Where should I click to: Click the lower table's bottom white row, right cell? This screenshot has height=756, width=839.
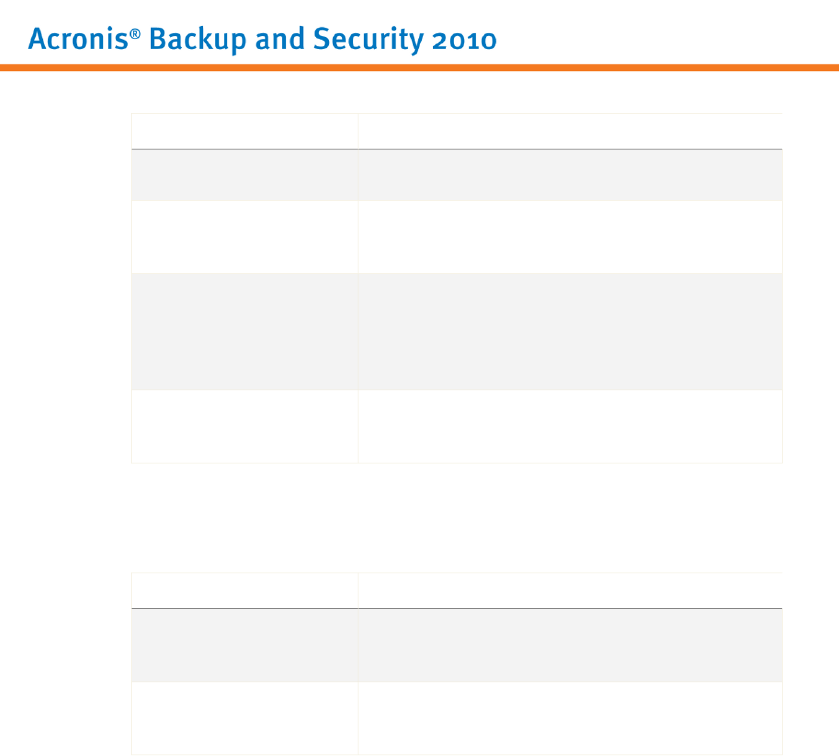(569, 717)
